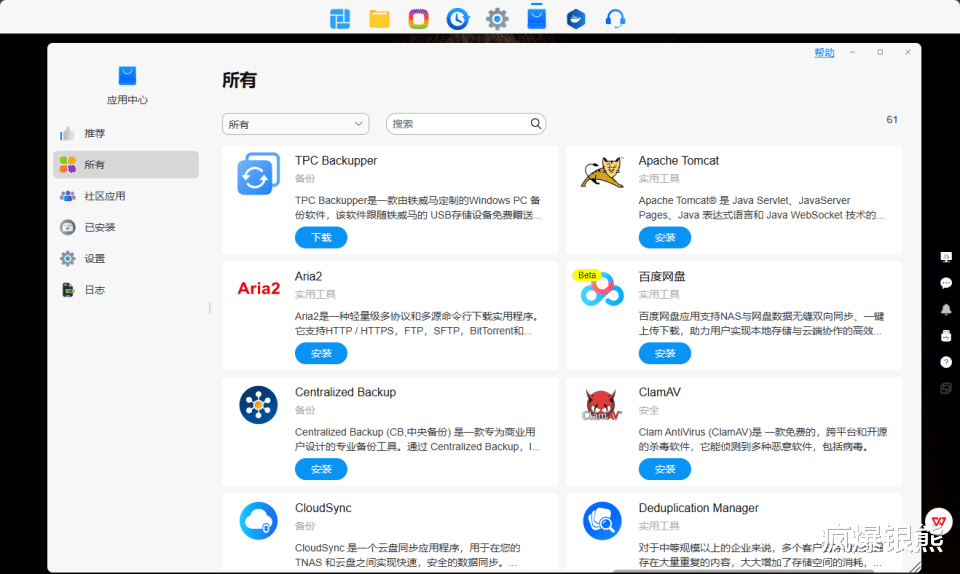This screenshot has height=574, width=960.
Task: Open the question mark help icon on right edge
Action: pyautogui.click(x=946, y=362)
